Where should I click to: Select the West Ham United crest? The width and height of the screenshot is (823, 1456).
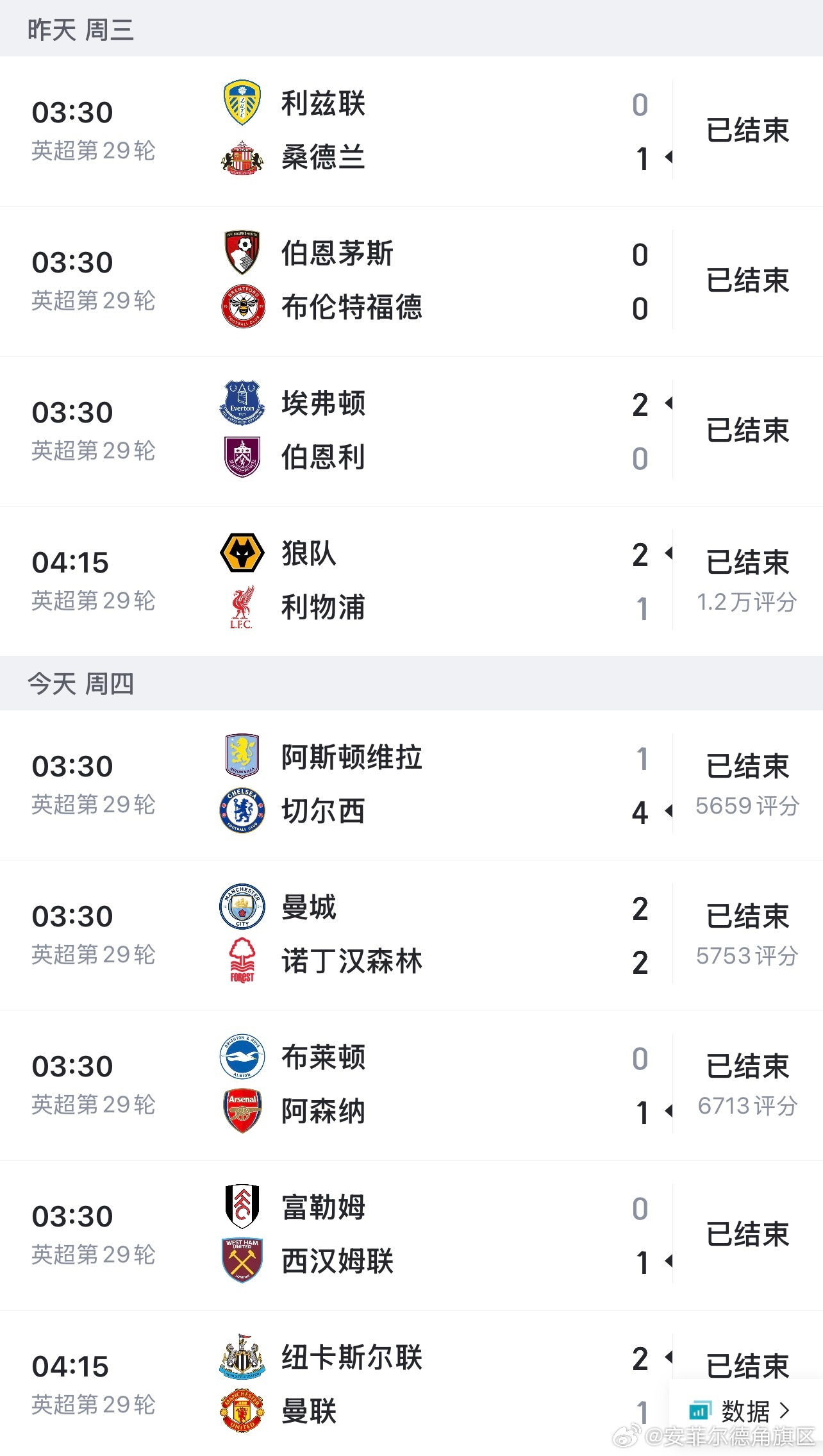tap(242, 1261)
